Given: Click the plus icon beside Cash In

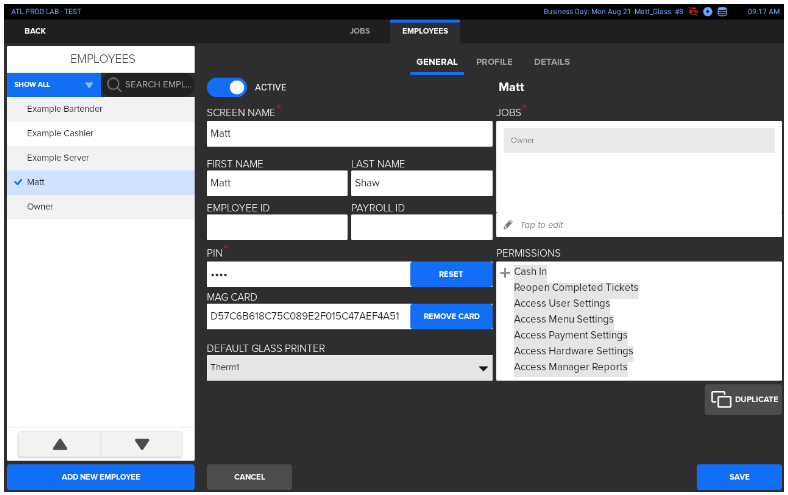Looking at the screenshot, I should 505,272.
